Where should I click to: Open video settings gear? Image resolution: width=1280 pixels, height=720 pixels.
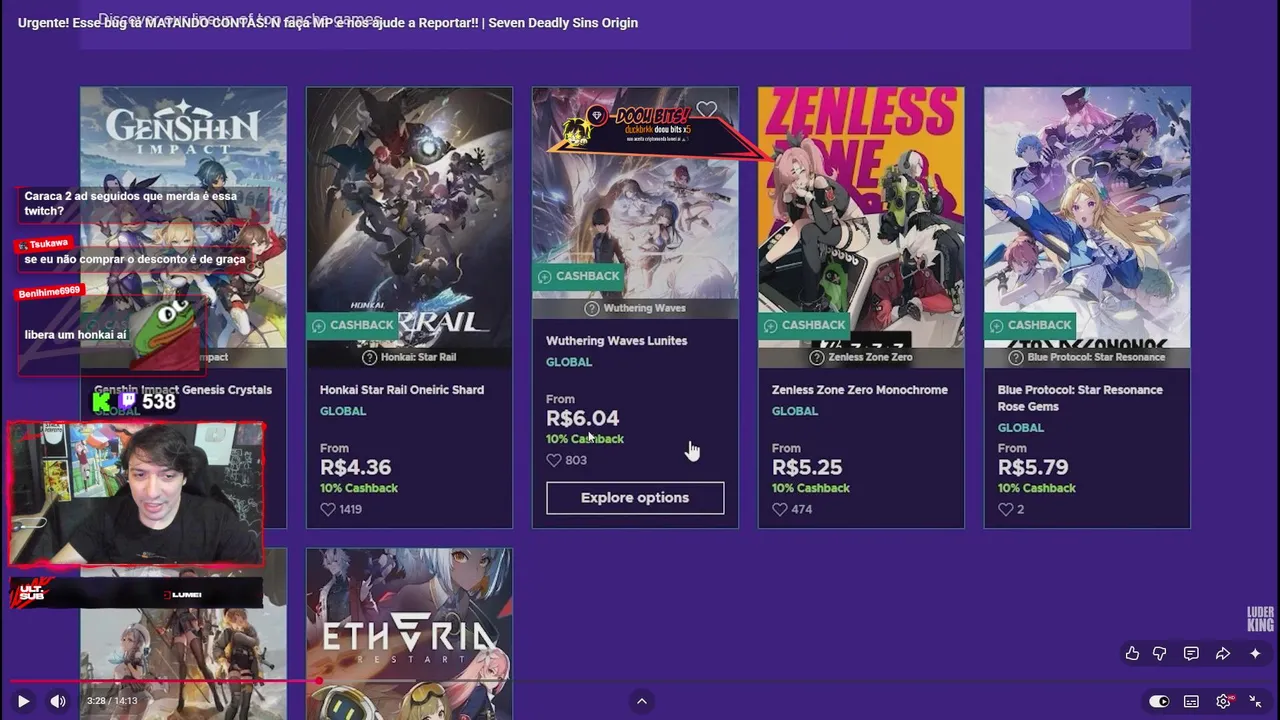pyautogui.click(x=1223, y=701)
